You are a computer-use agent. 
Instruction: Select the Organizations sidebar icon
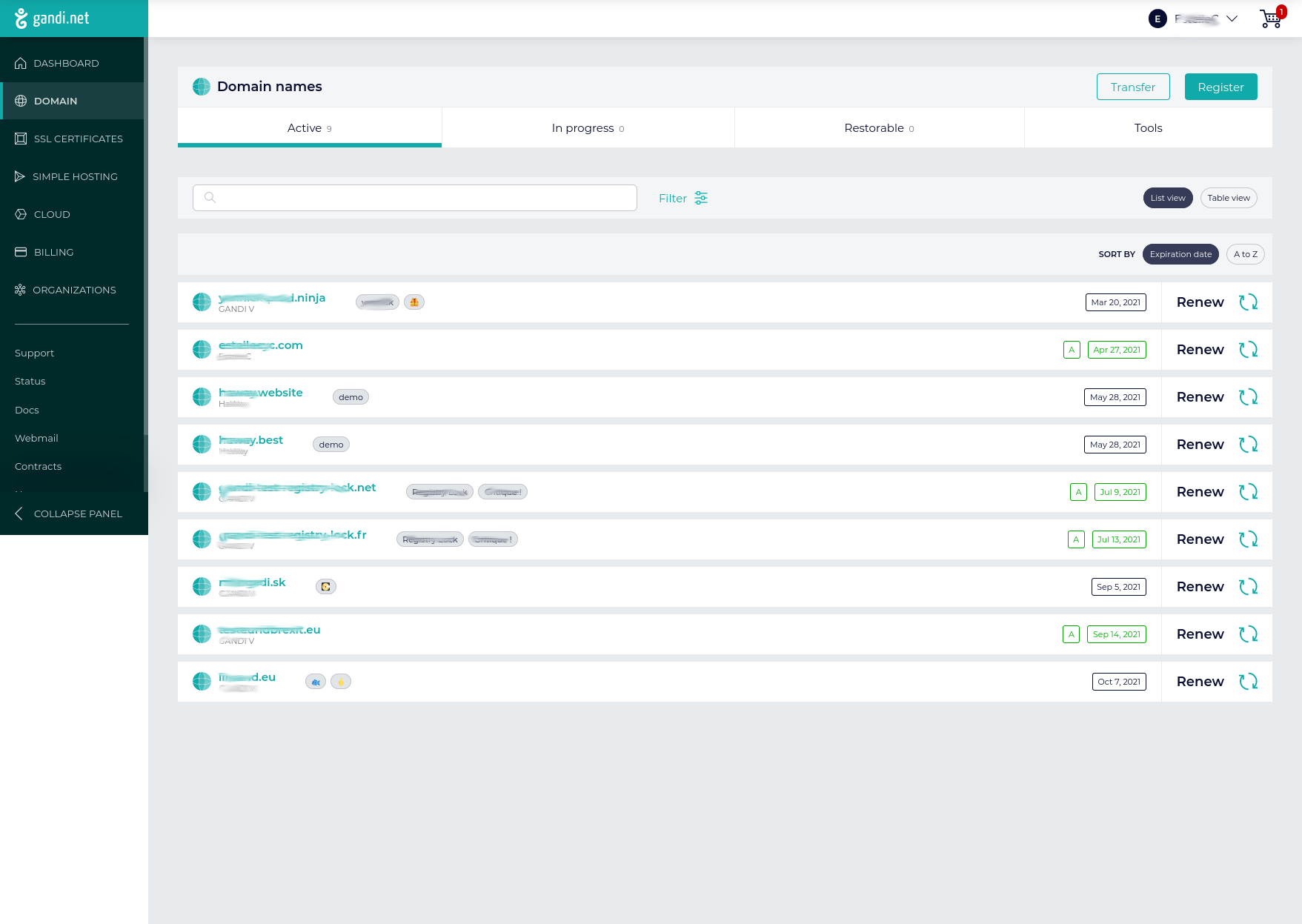[20, 290]
